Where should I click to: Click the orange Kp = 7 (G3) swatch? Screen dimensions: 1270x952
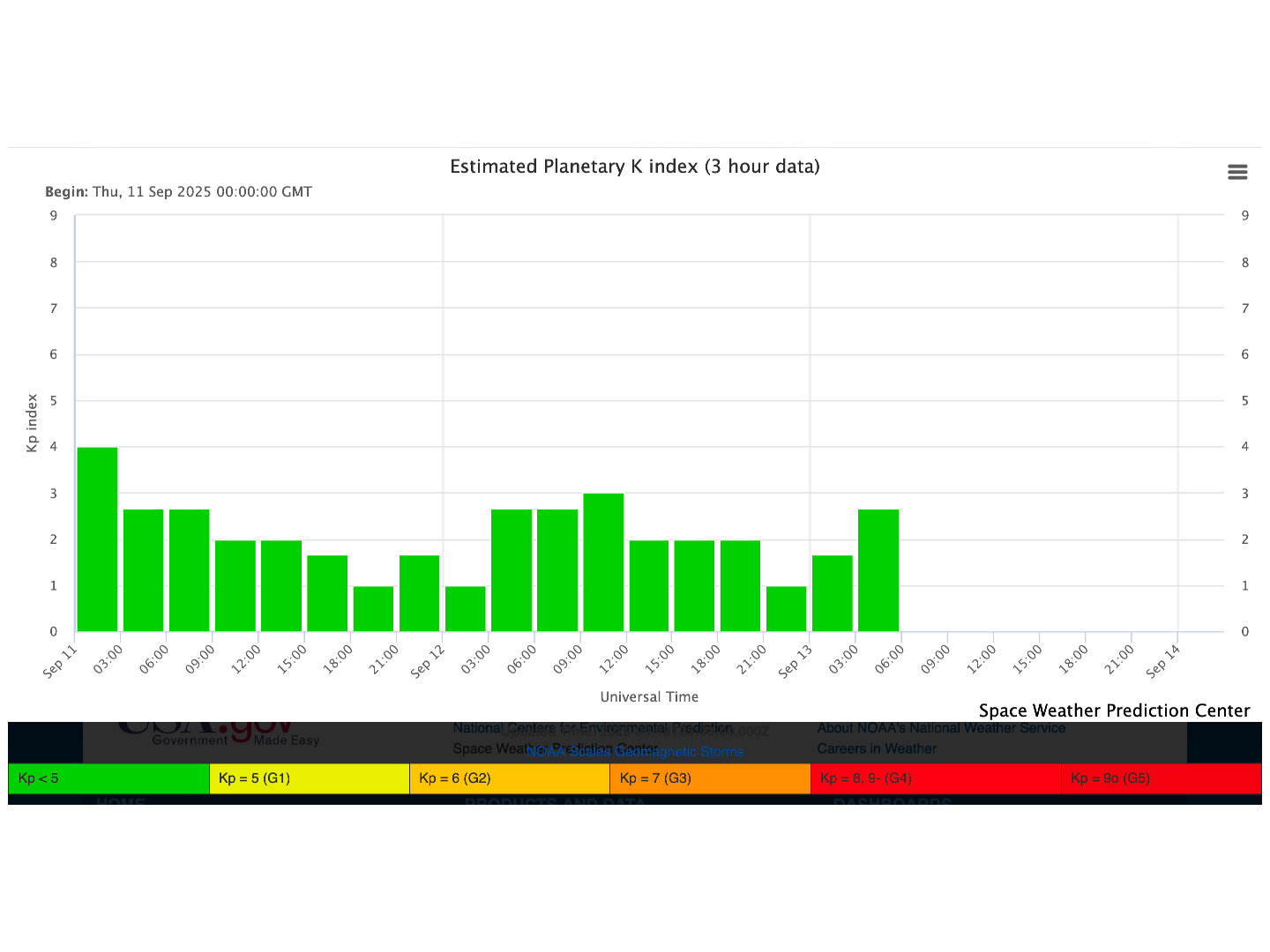pos(710,778)
